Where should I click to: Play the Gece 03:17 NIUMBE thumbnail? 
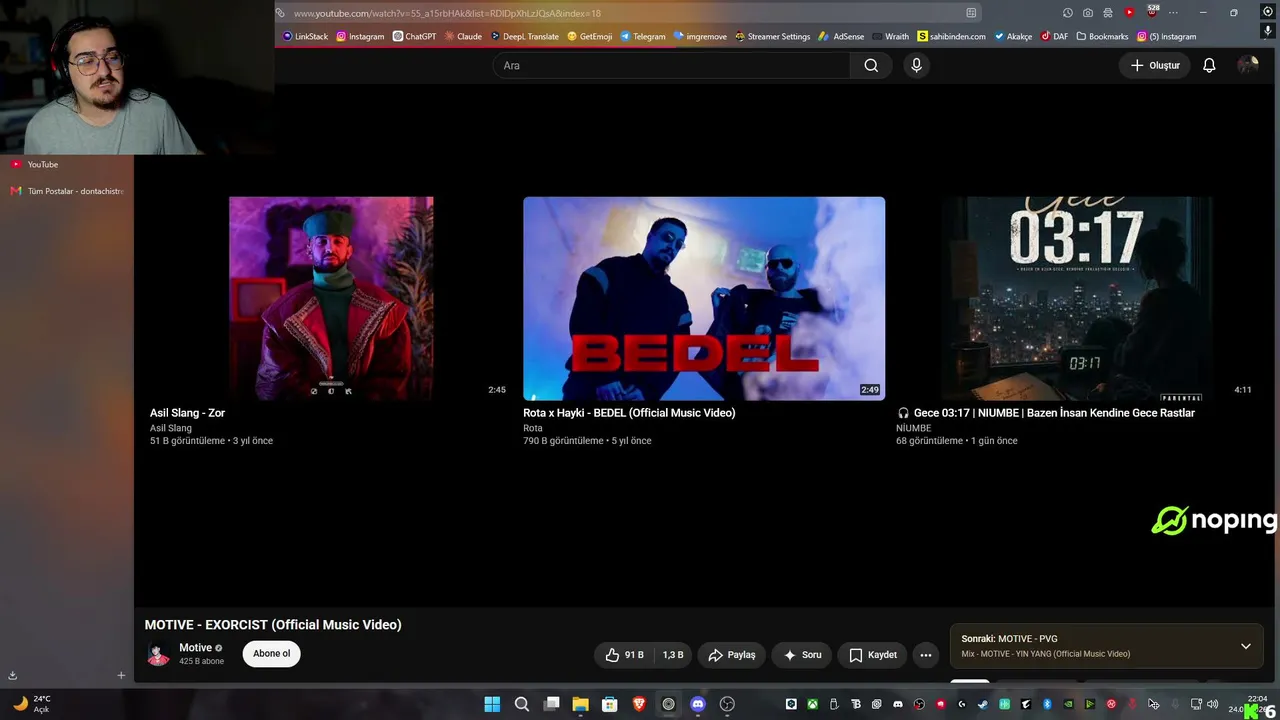coord(1076,298)
